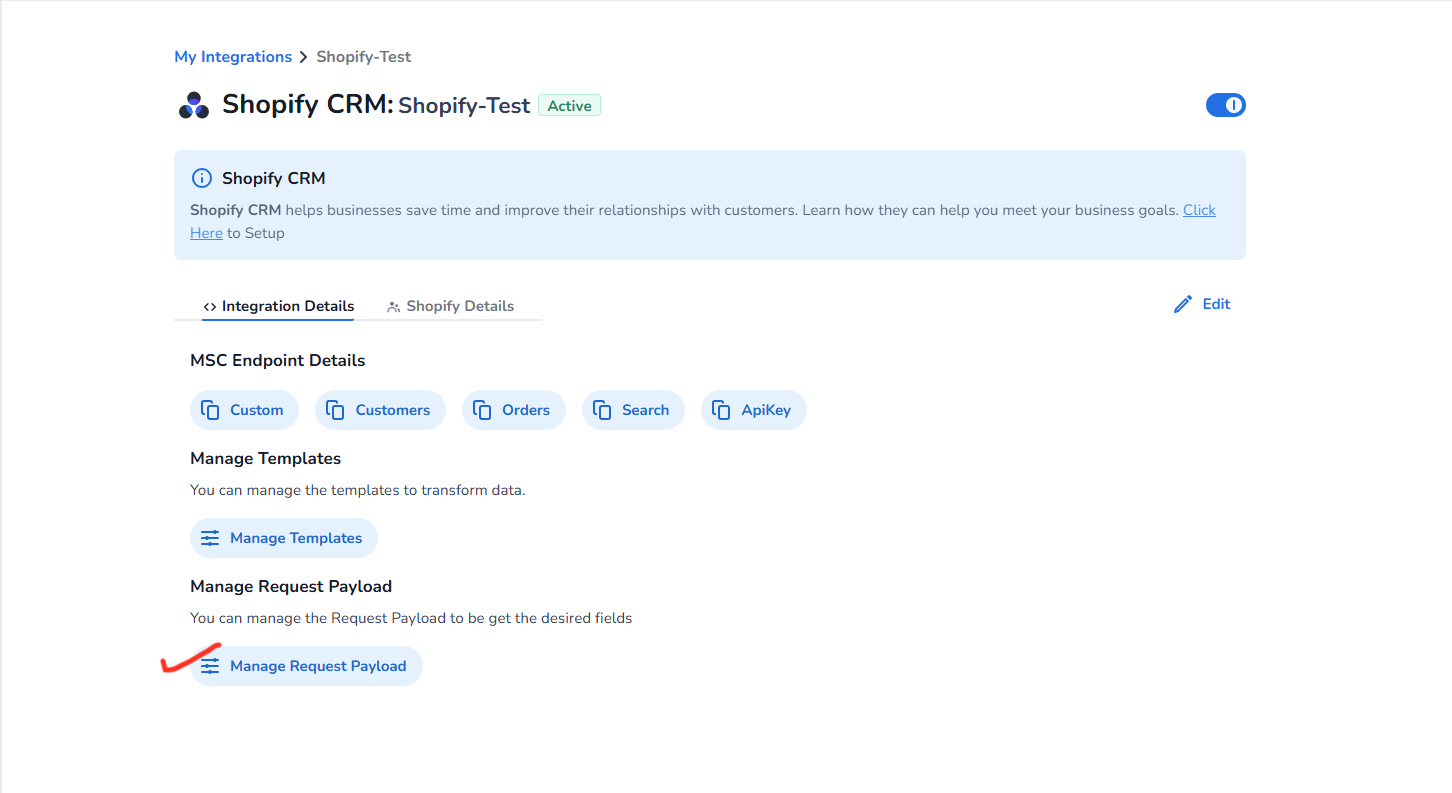Viewport: 1452px width, 793px height.
Task: Copy the Customers endpoint
Action: pyautogui.click(x=380, y=410)
